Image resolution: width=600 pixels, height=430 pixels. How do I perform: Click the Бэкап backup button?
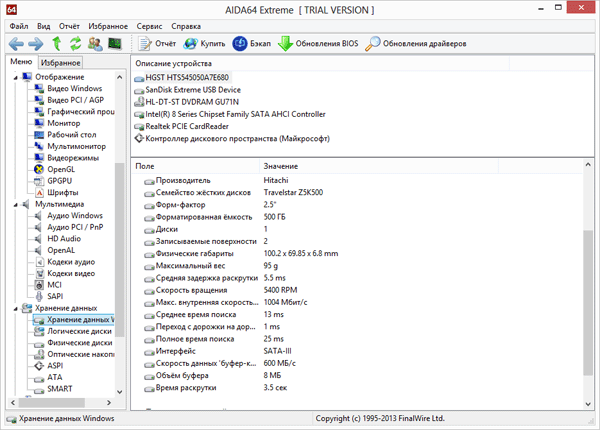pyautogui.click(x=251, y=44)
